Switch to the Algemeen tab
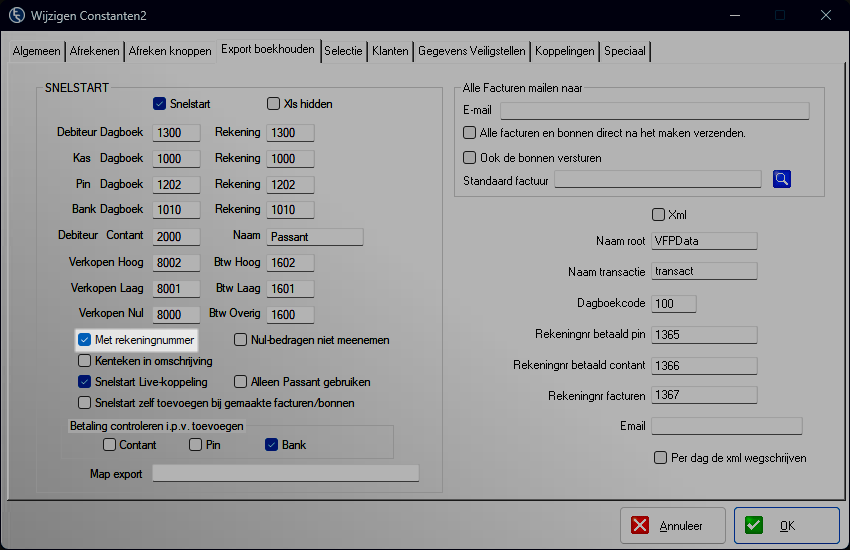Image resolution: width=850 pixels, height=550 pixels. pyautogui.click(x=37, y=51)
